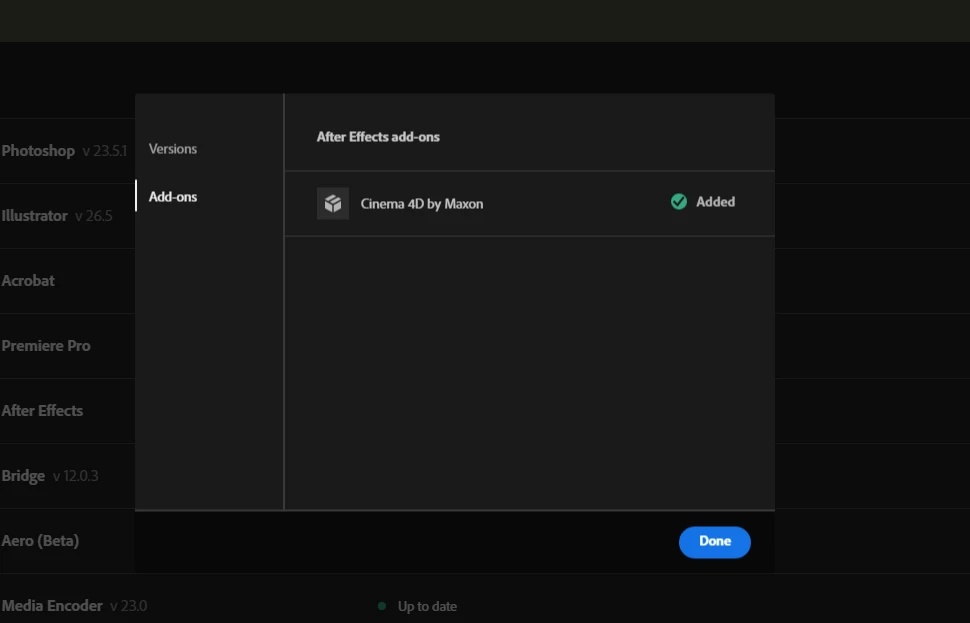This screenshot has width=970, height=623.
Task: Select Premiere Pro in the background list
Action: coord(46,346)
